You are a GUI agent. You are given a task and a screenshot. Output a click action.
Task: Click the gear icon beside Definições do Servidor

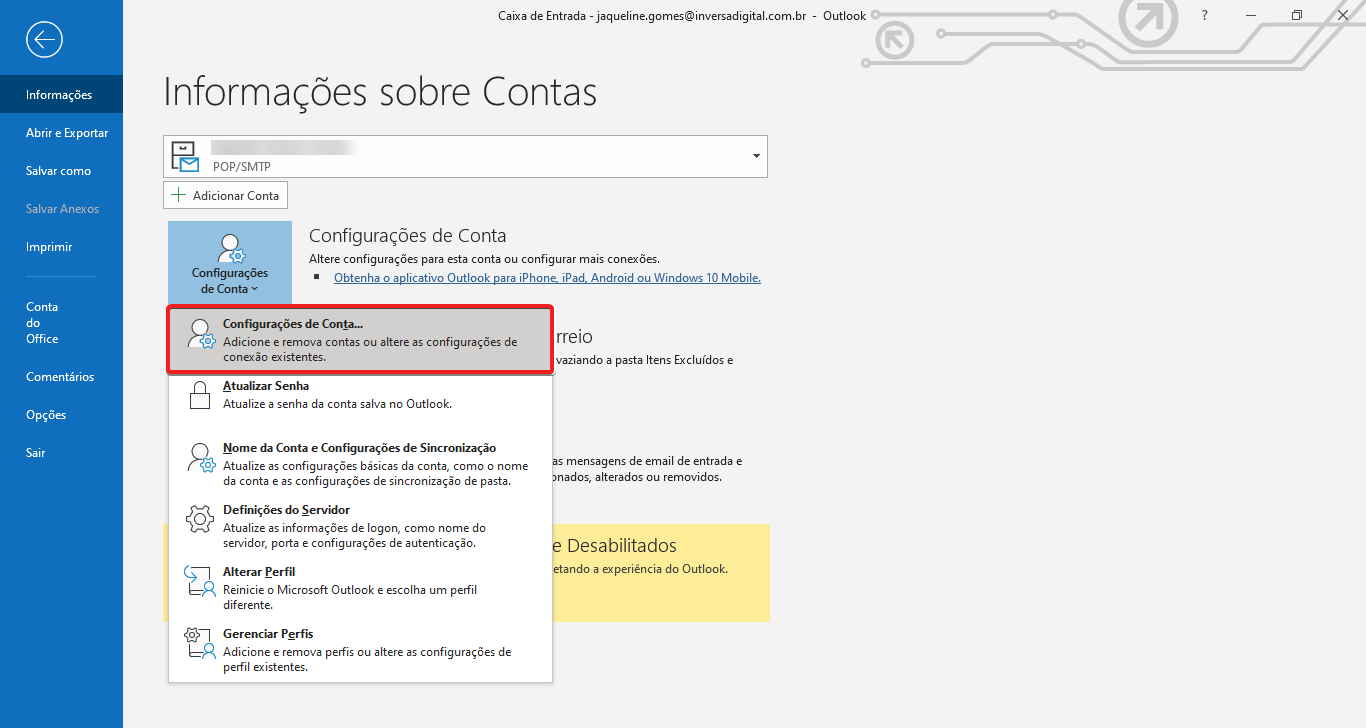[201, 519]
